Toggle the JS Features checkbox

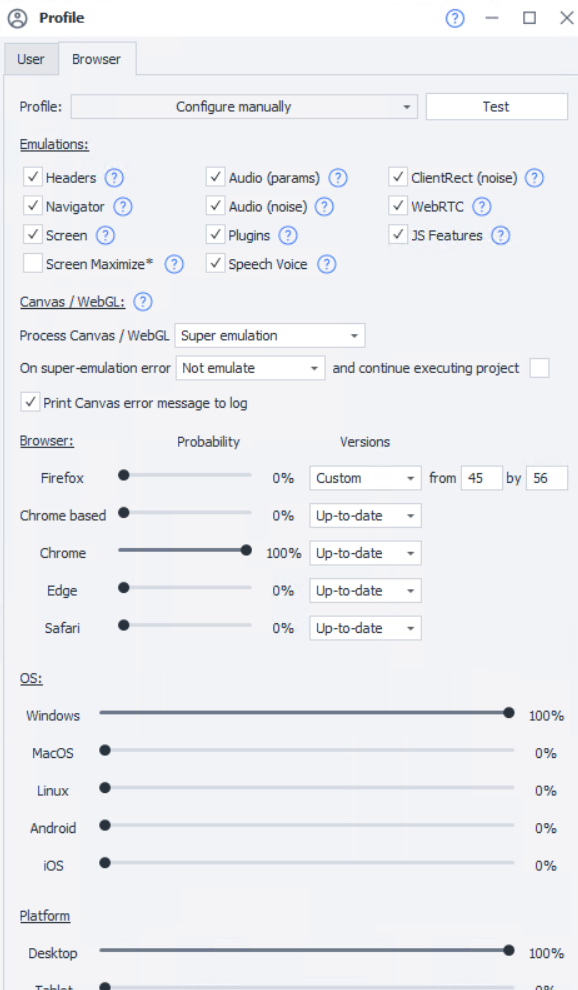coord(397,234)
